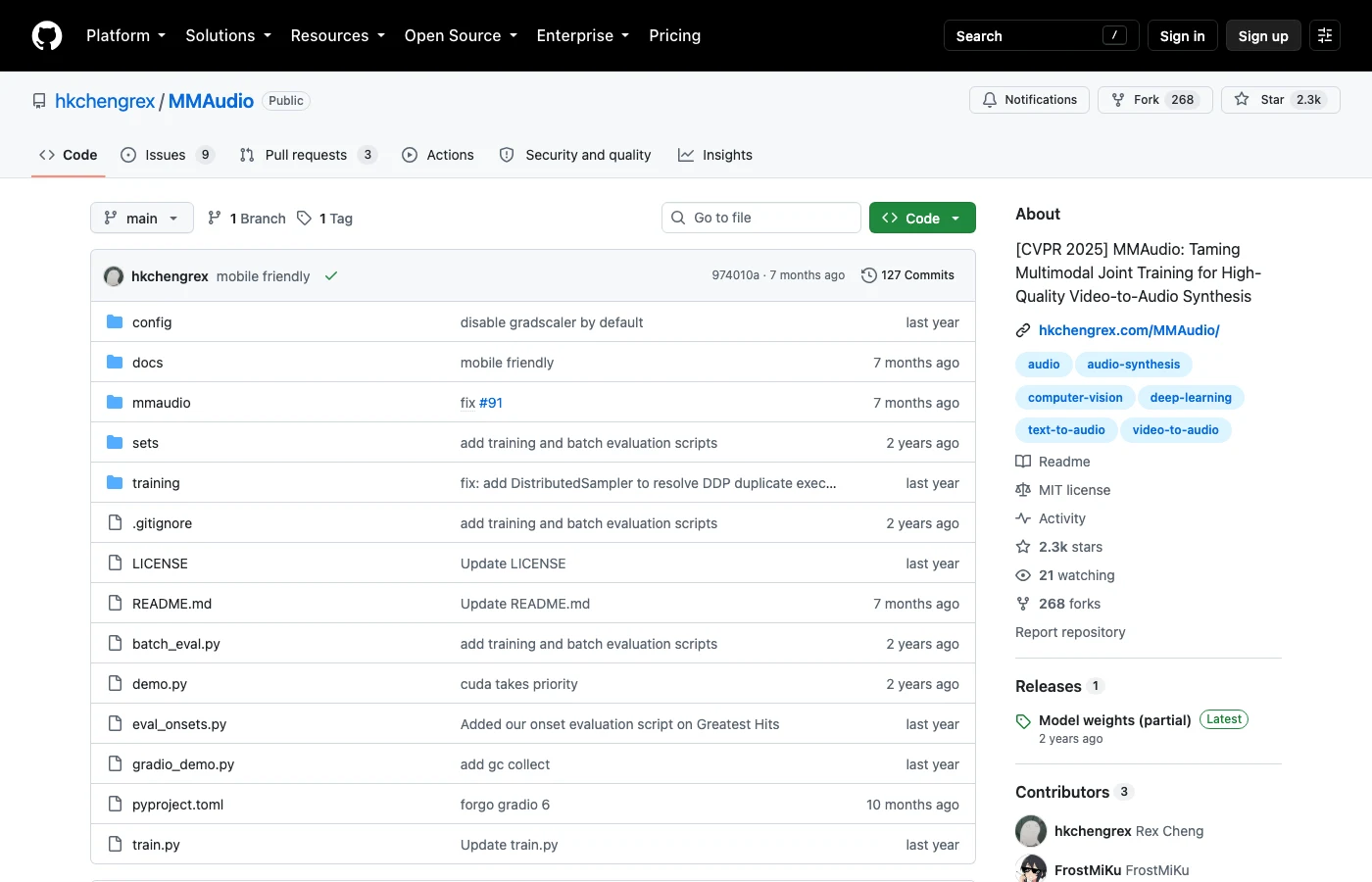This screenshot has height=882, width=1372.
Task: Open the batch_eval.py file
Action: (x=176, y=644)
